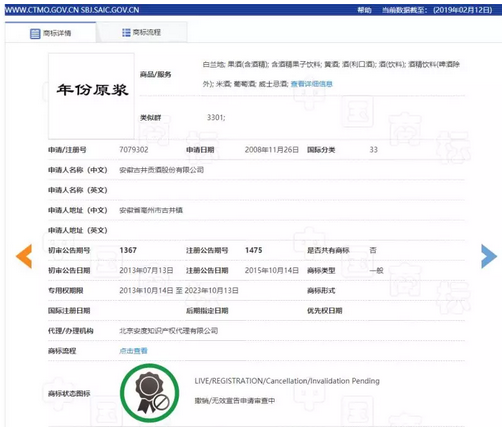Open the 商标详情 tab
This screenshot has height=427, width=502.
tap(51, 33)
